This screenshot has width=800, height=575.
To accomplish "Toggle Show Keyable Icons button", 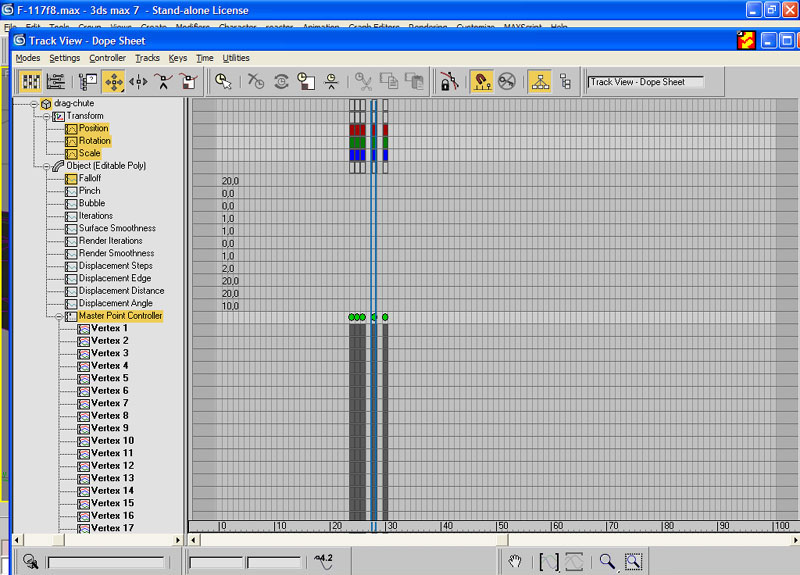I will tap(507, 82).
